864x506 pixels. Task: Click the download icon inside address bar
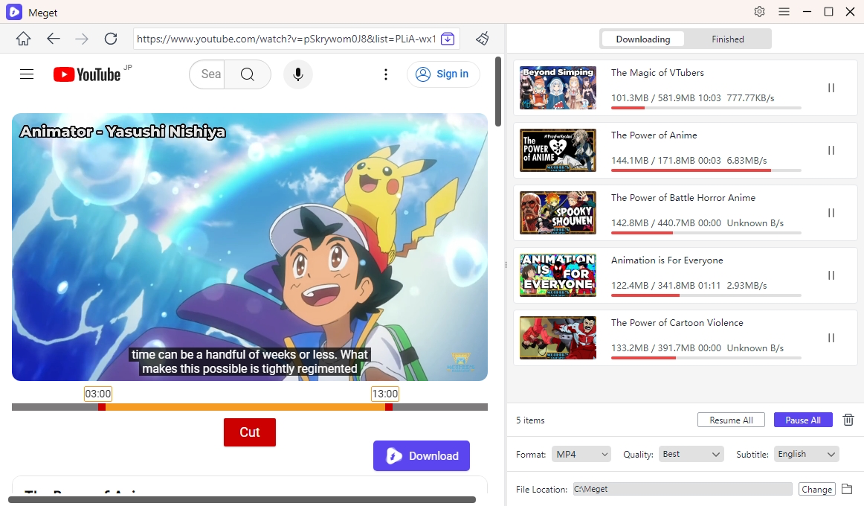(448, 39)
